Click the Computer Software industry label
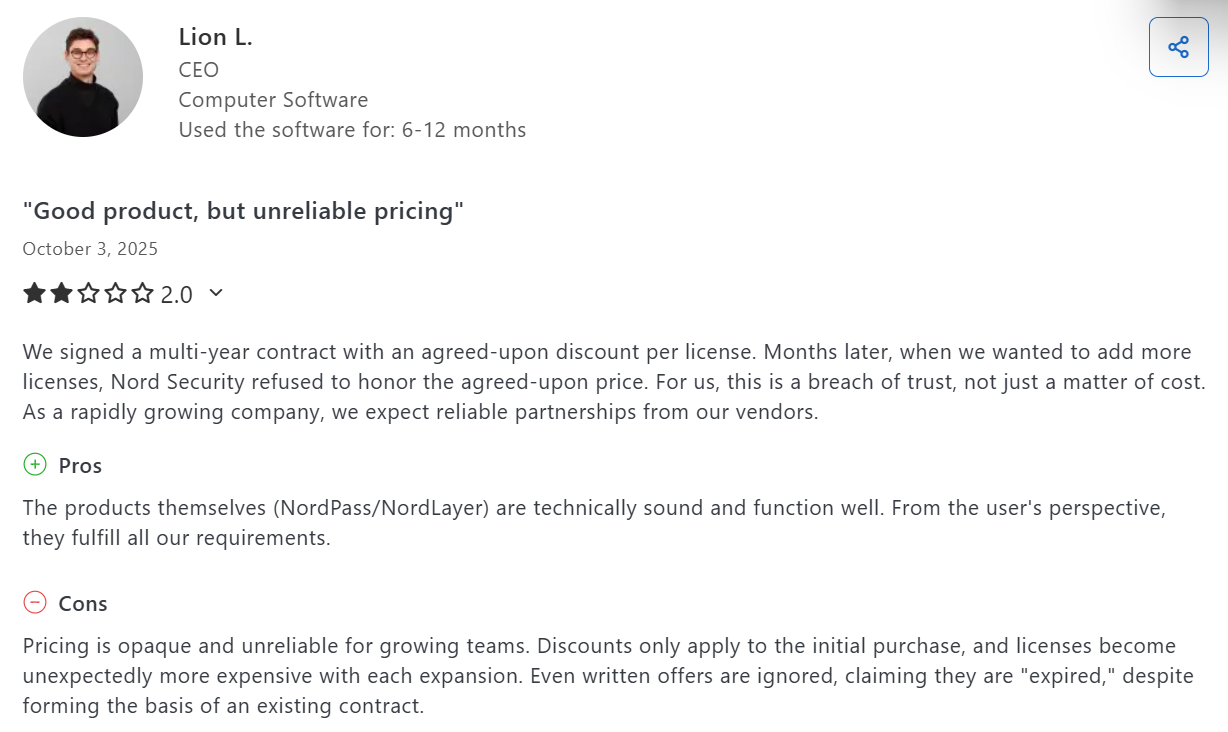This screenshot has width=1228, height=732. click(x=273, y=100)
